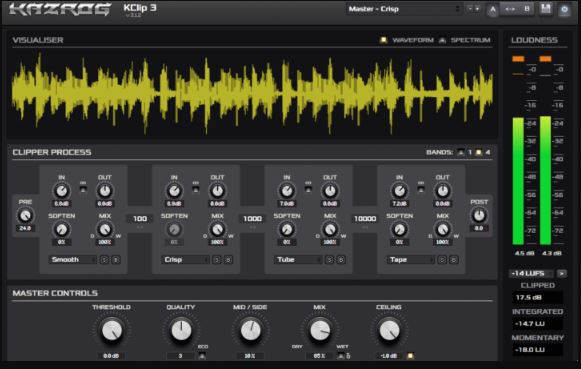Click the master QUALITY knob
581x369 pixels.
tap(181, 330)
